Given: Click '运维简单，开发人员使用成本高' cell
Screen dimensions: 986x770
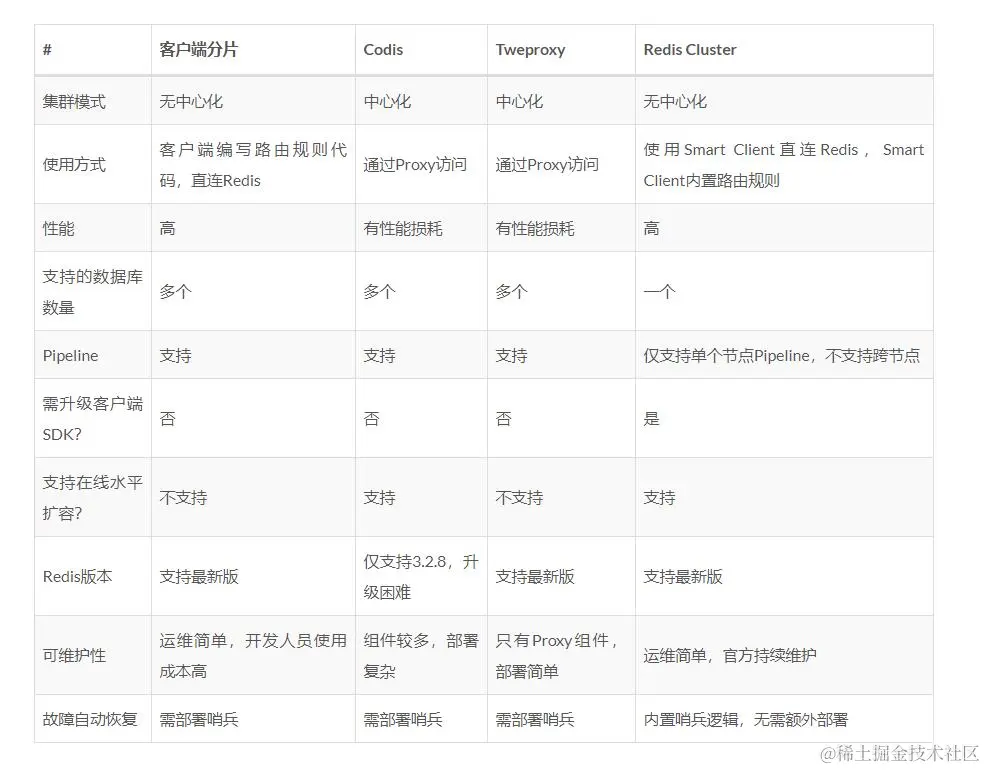Looking at the screenshot, I should pyautogui.click(x=253, y=656).
